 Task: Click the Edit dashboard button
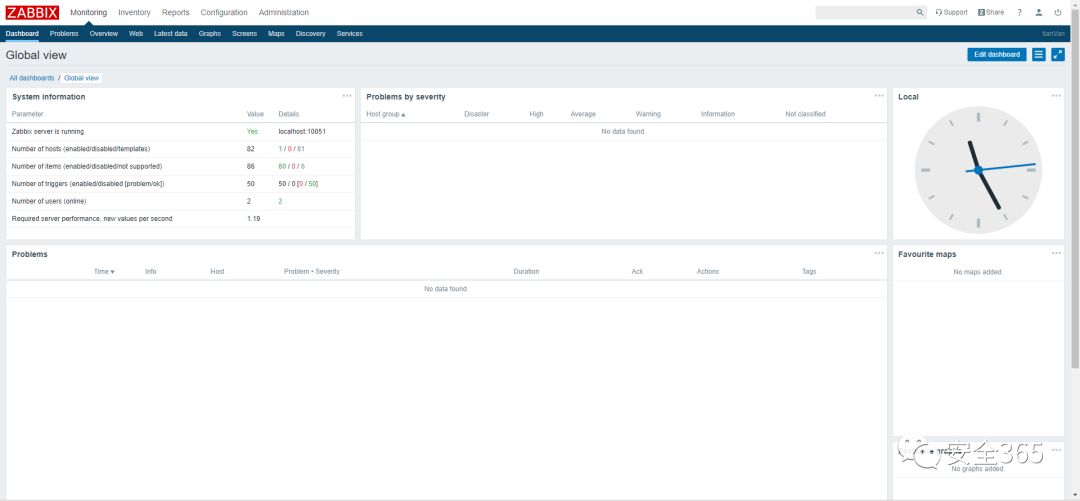(x=997, y=54)
